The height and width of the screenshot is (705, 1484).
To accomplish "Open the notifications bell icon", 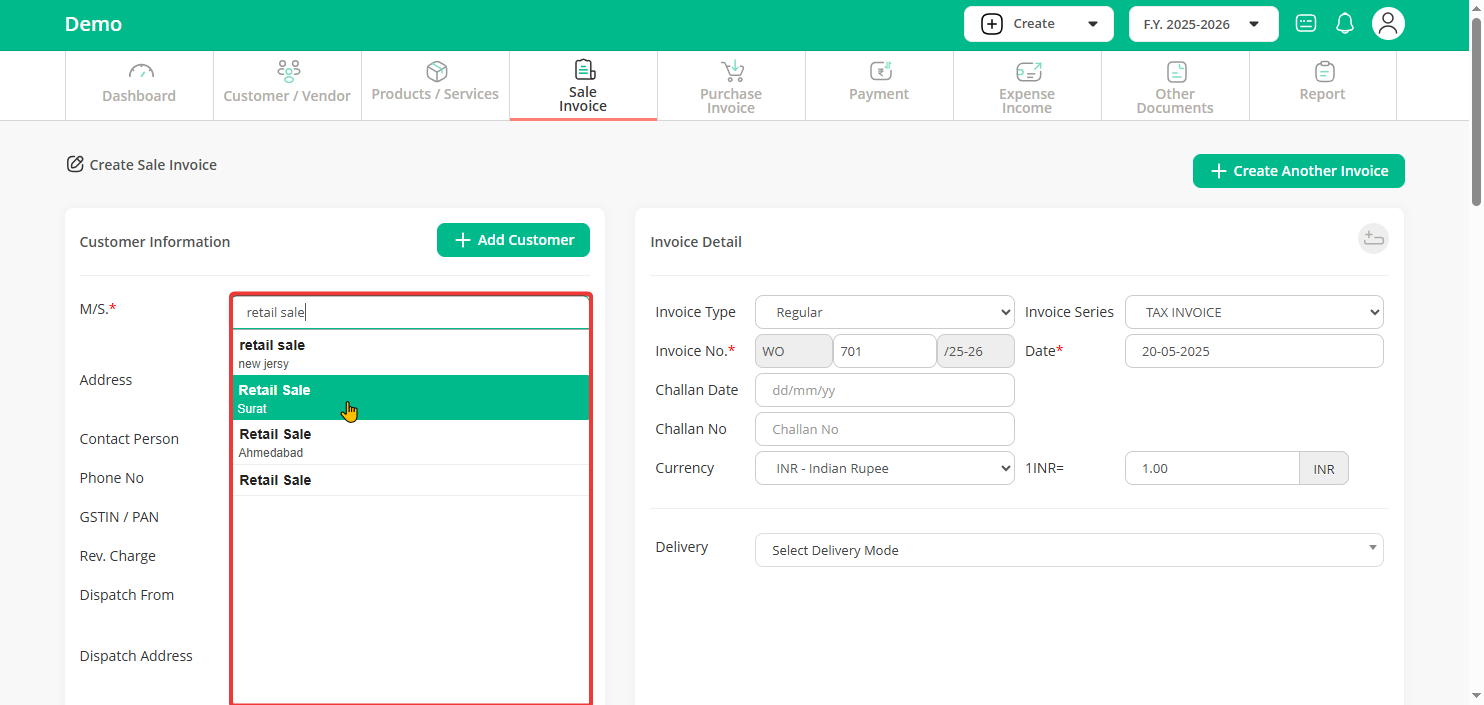I will pos(1345,24).
